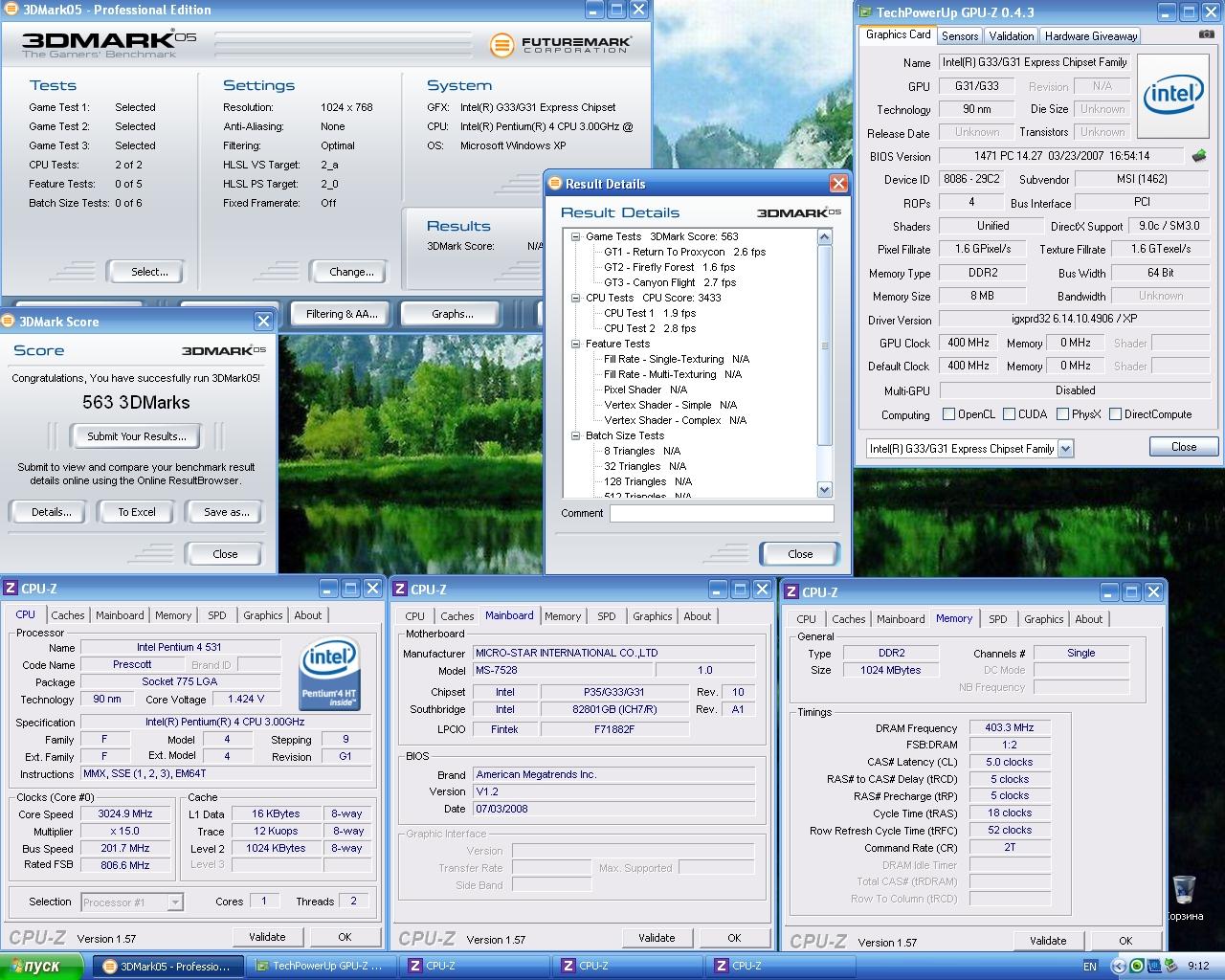Collapse the Batch Size Tests tree node
The width and height of the screenshot is (1225, 980).
point(576,435)
